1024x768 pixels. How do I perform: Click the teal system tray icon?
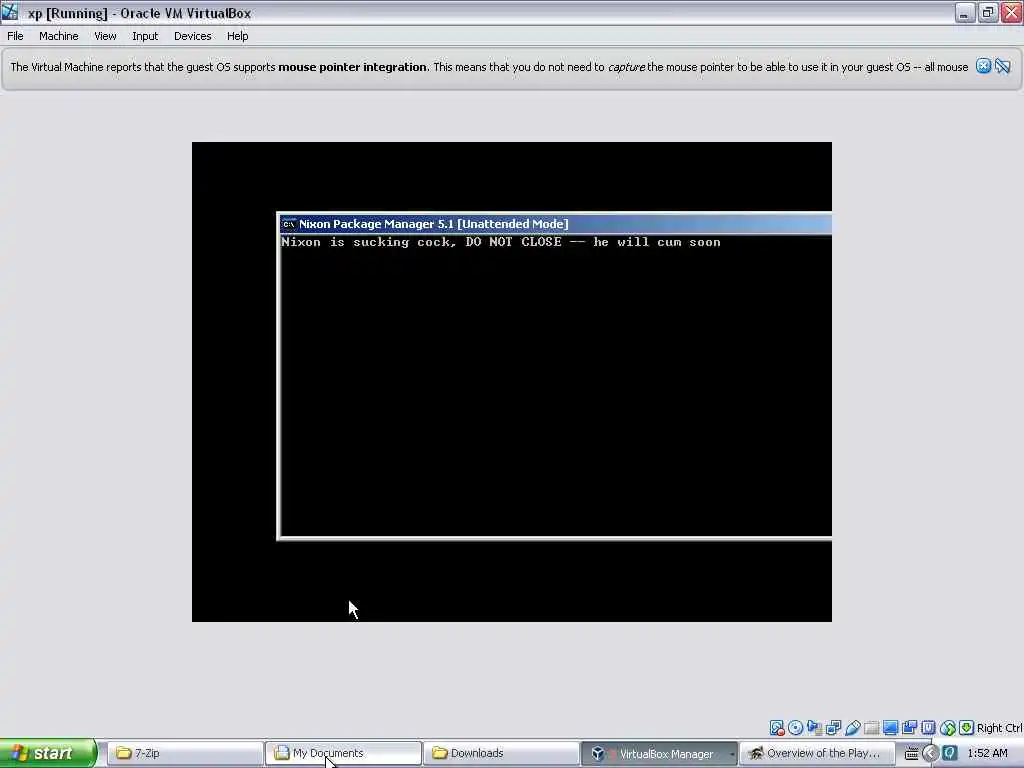pos(950,754)
